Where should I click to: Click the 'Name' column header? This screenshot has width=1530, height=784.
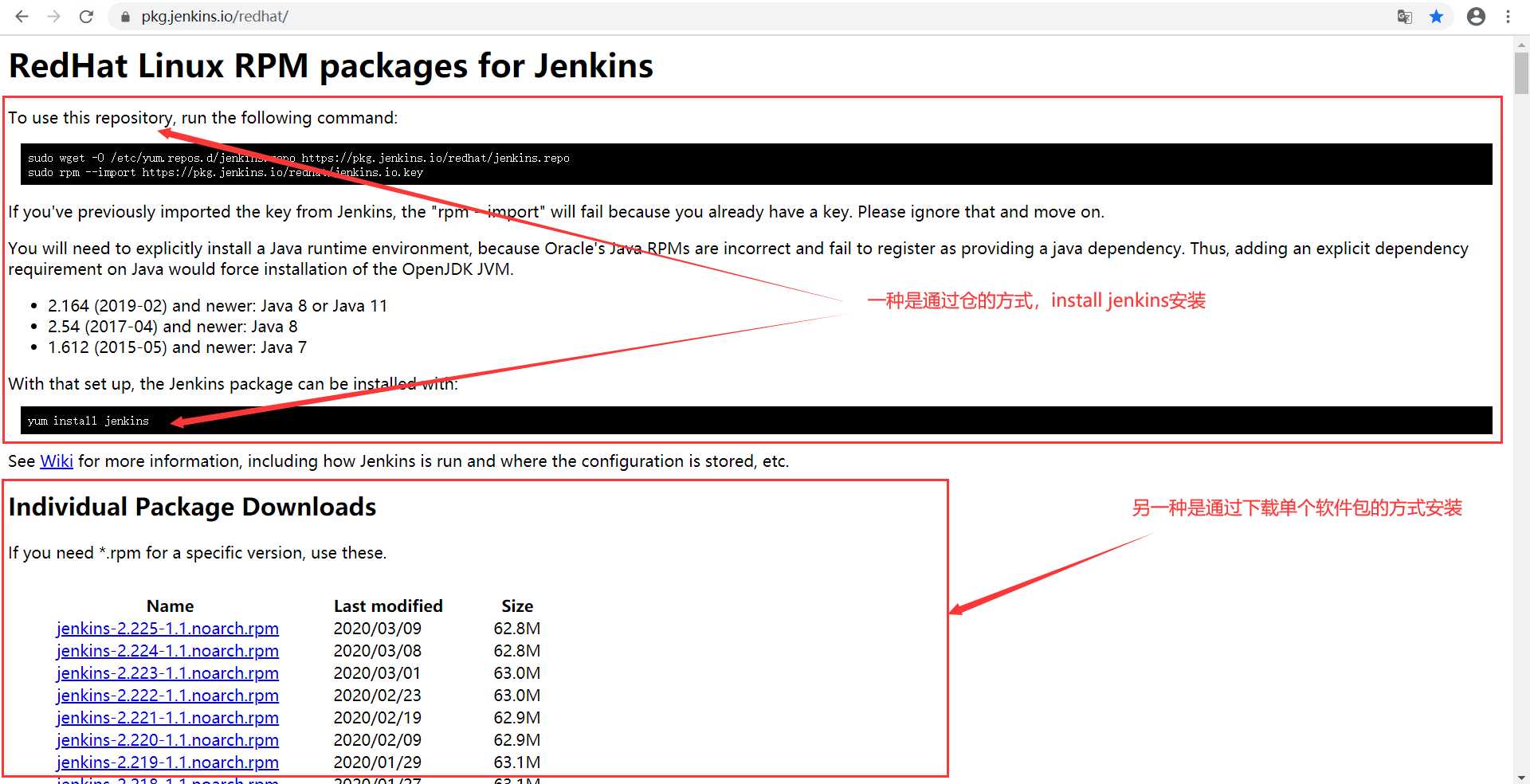170,606
